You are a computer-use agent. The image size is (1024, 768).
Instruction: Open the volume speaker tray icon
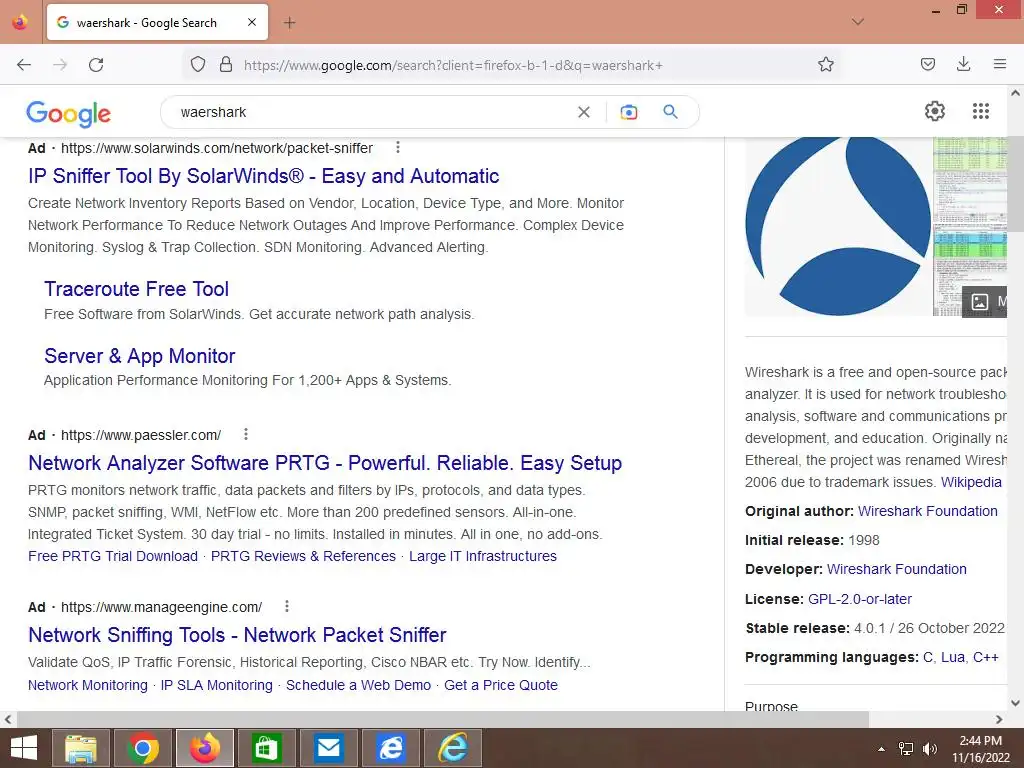coord(929,748)
